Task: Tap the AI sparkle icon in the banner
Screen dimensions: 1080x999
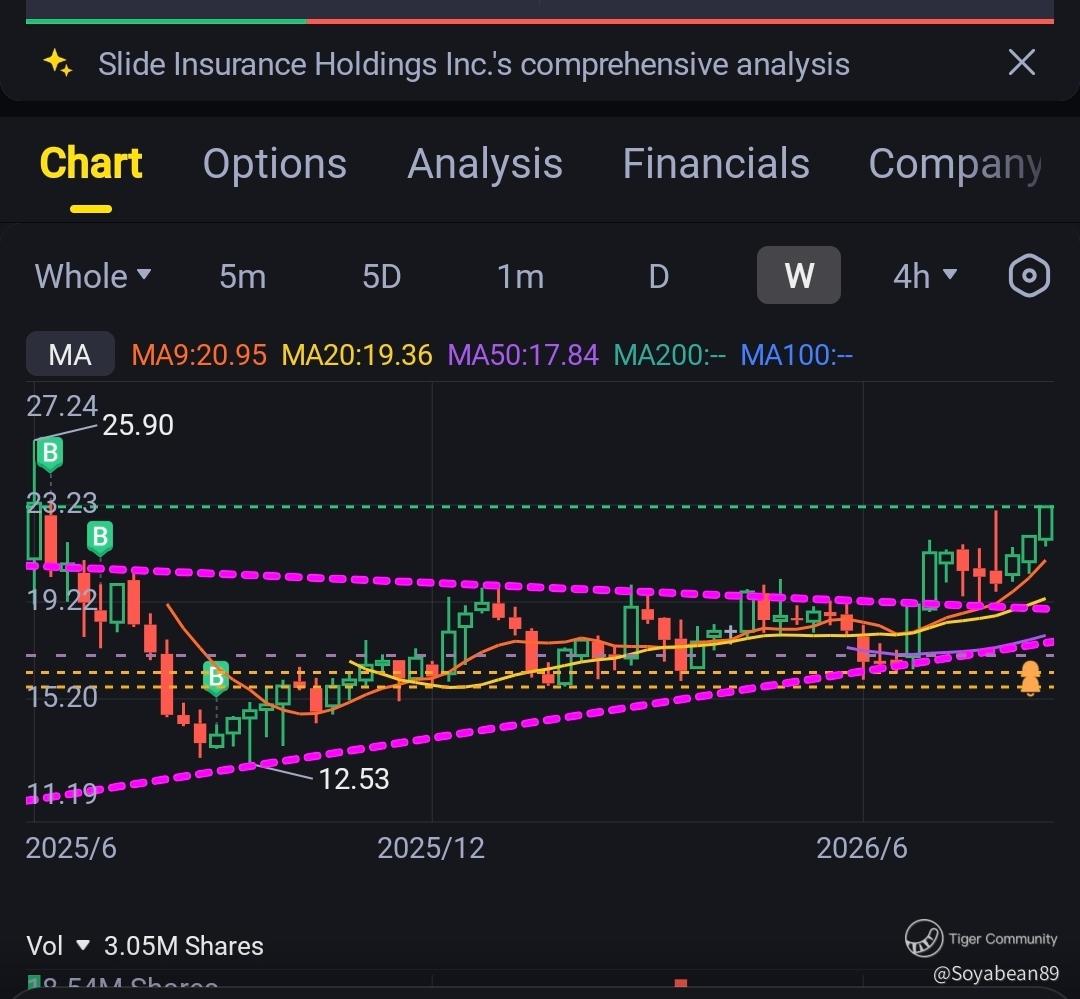Action: tap(58, 63)
